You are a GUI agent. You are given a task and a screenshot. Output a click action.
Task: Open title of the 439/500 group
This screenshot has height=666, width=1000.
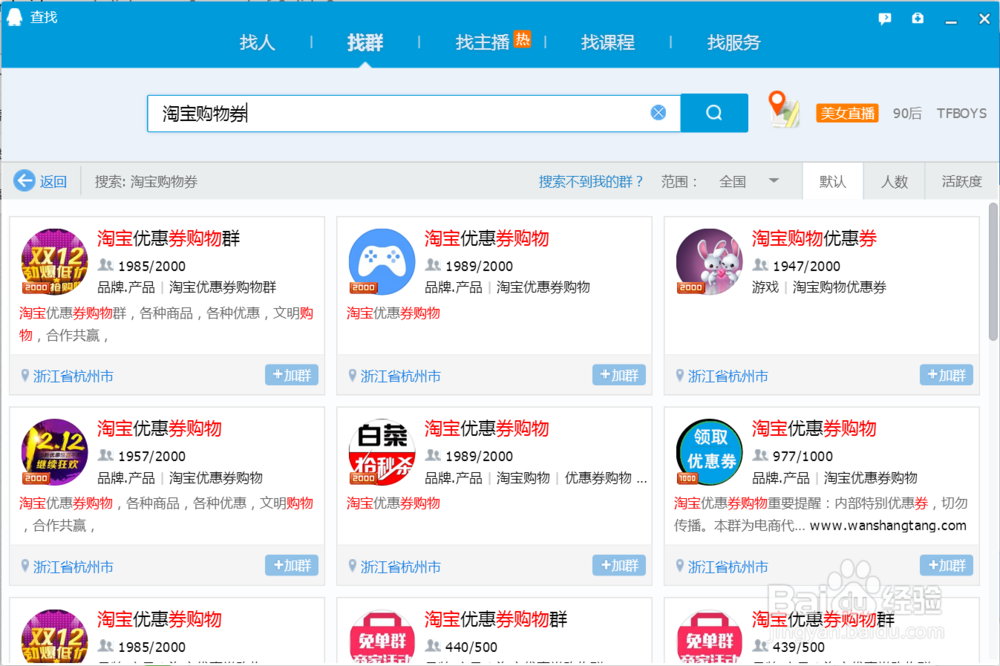click(x=823, y=619)
